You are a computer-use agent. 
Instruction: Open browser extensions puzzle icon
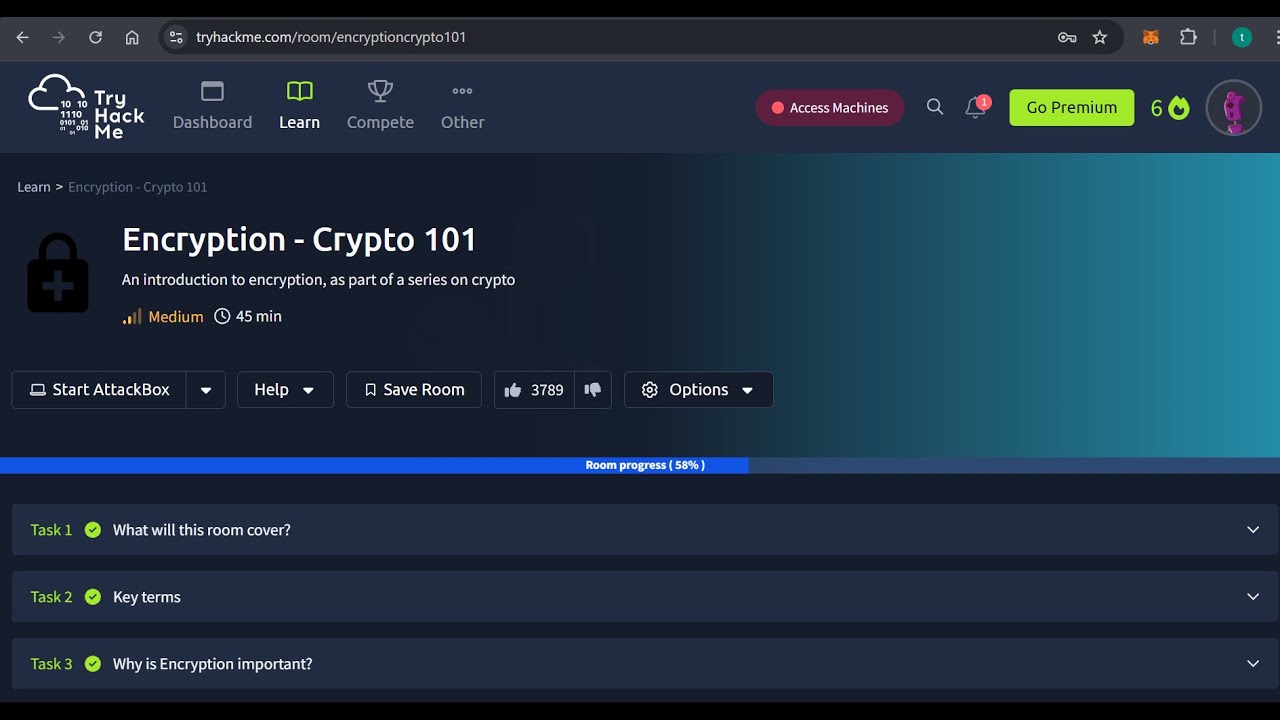1188,37
